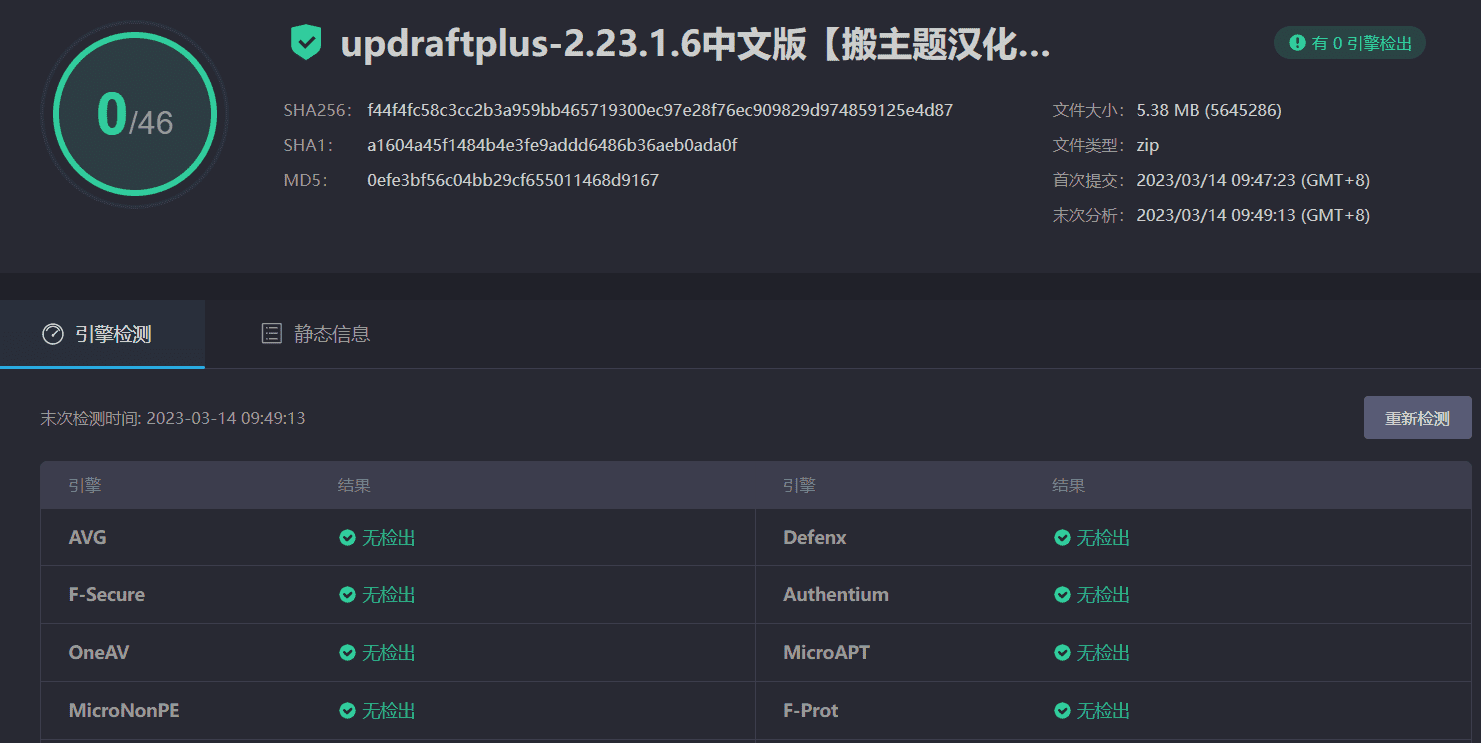Click 无检出 result in AVG row
Image resolution: width=1481 pixels, height=743 pixels.
388,538
